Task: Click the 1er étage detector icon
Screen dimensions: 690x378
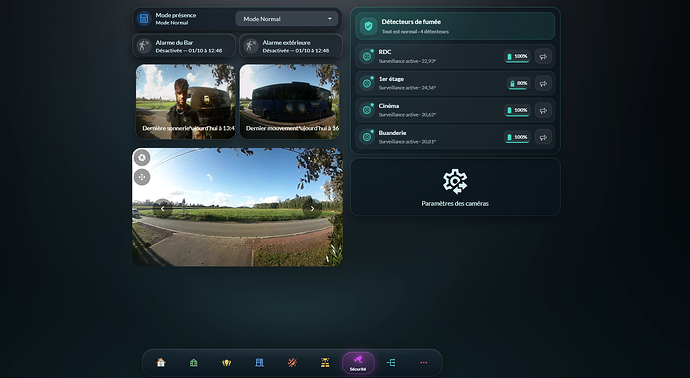Action: (367, 83)
